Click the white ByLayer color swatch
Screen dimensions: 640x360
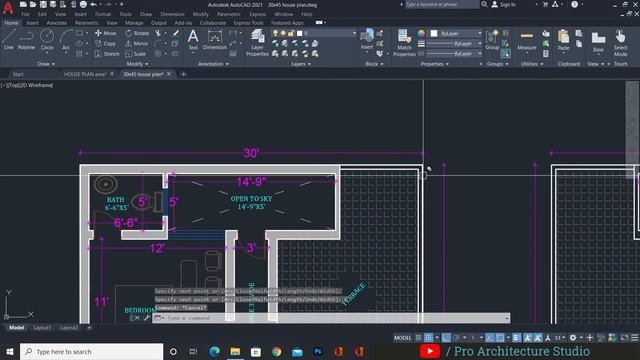[x=434, y=33]
